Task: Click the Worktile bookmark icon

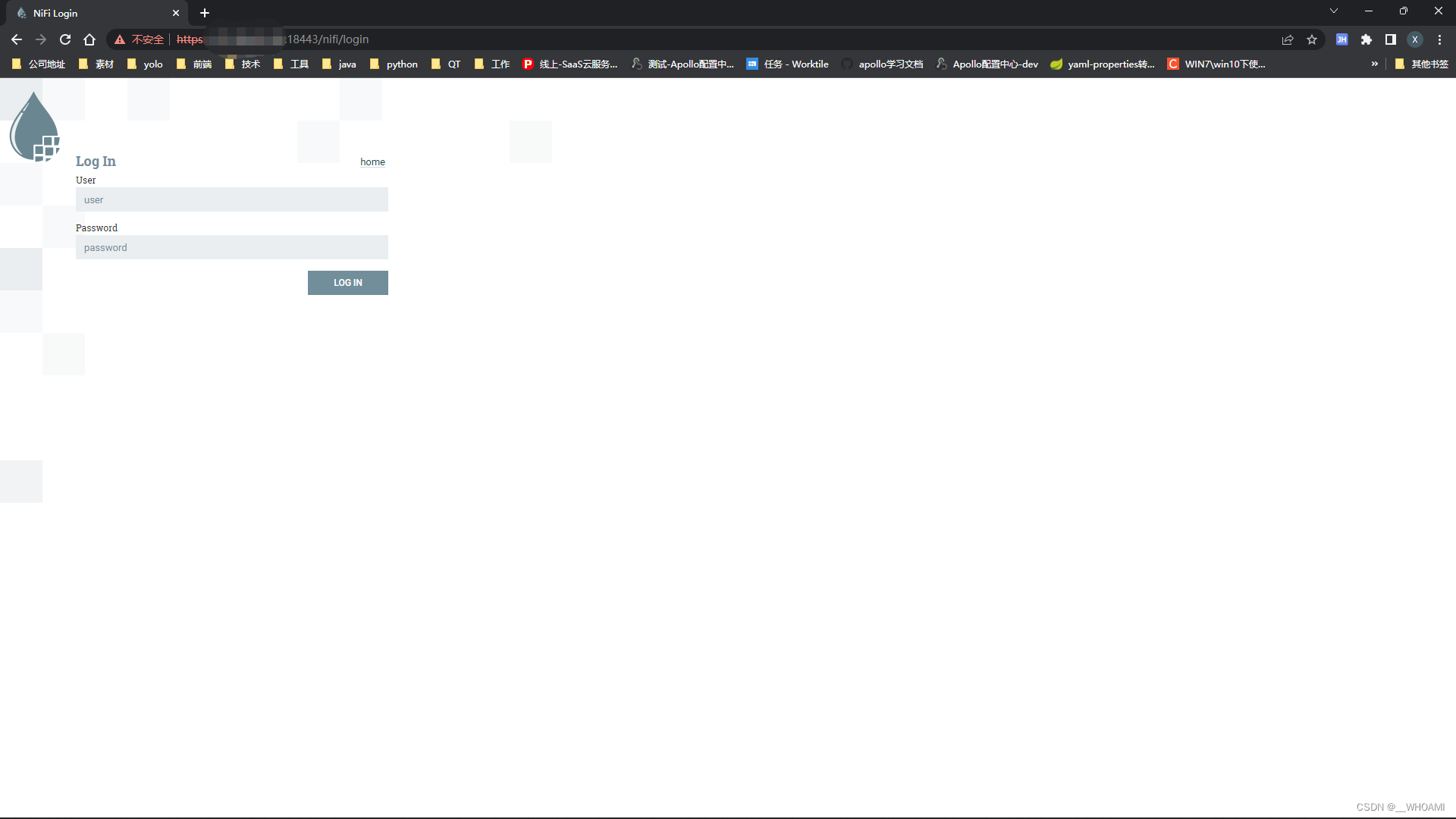Action: (752, 64)
